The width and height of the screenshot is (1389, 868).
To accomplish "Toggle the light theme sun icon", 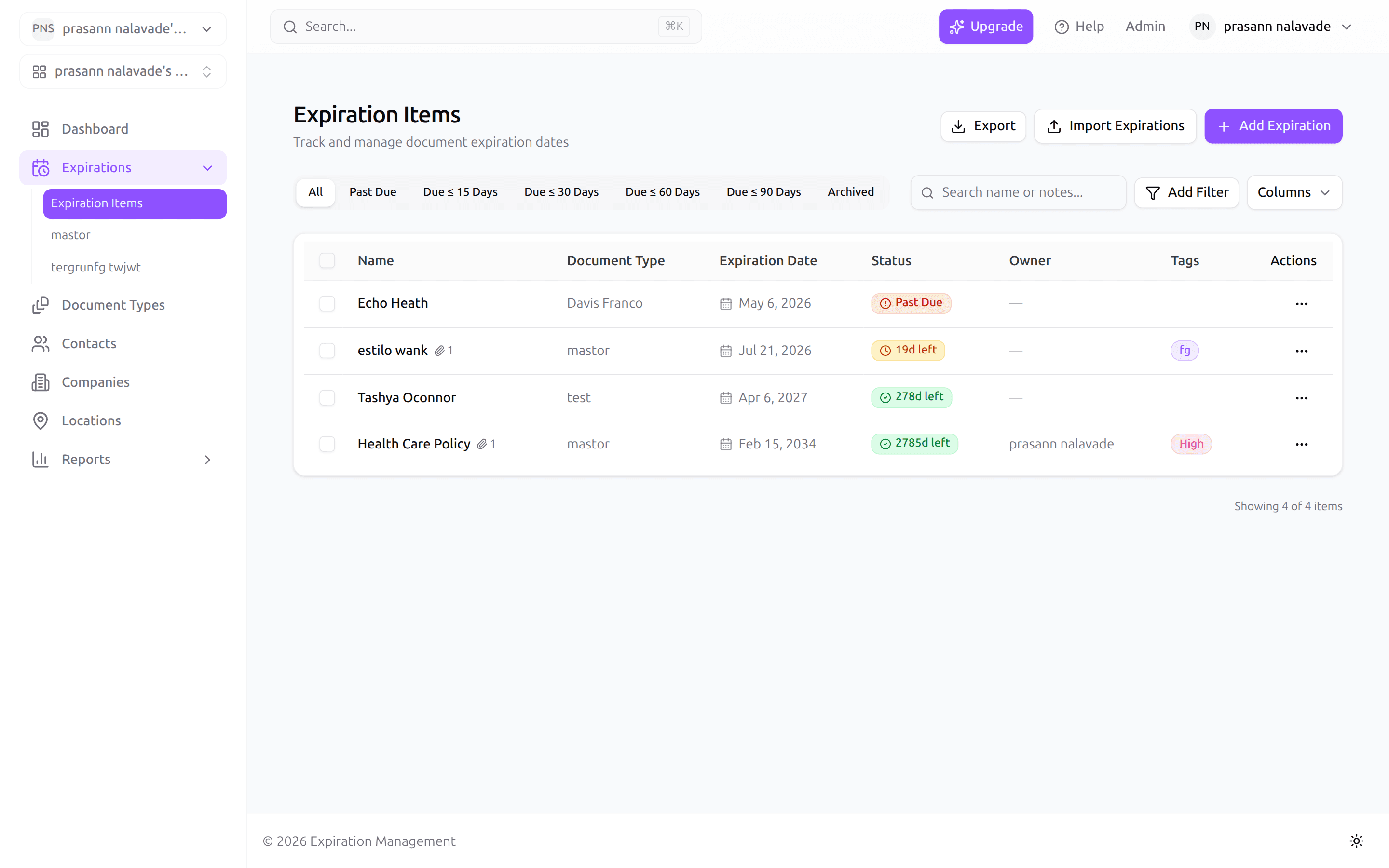I will coord(1356,841).
